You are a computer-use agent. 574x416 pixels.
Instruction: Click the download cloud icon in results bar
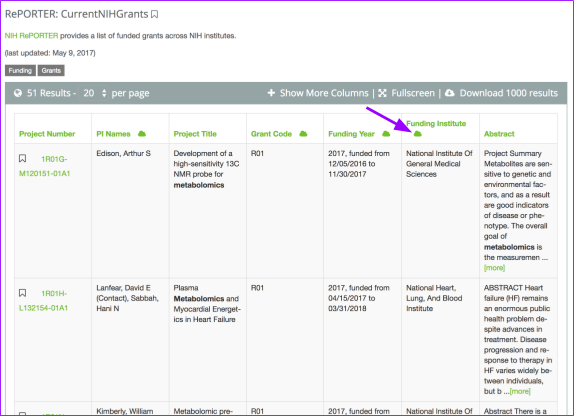(450, 93)
